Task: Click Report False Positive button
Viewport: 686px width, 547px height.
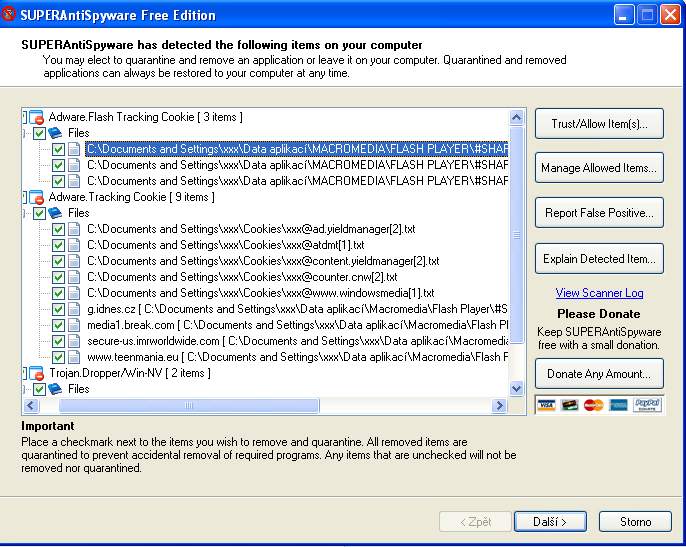Action: 599,213
